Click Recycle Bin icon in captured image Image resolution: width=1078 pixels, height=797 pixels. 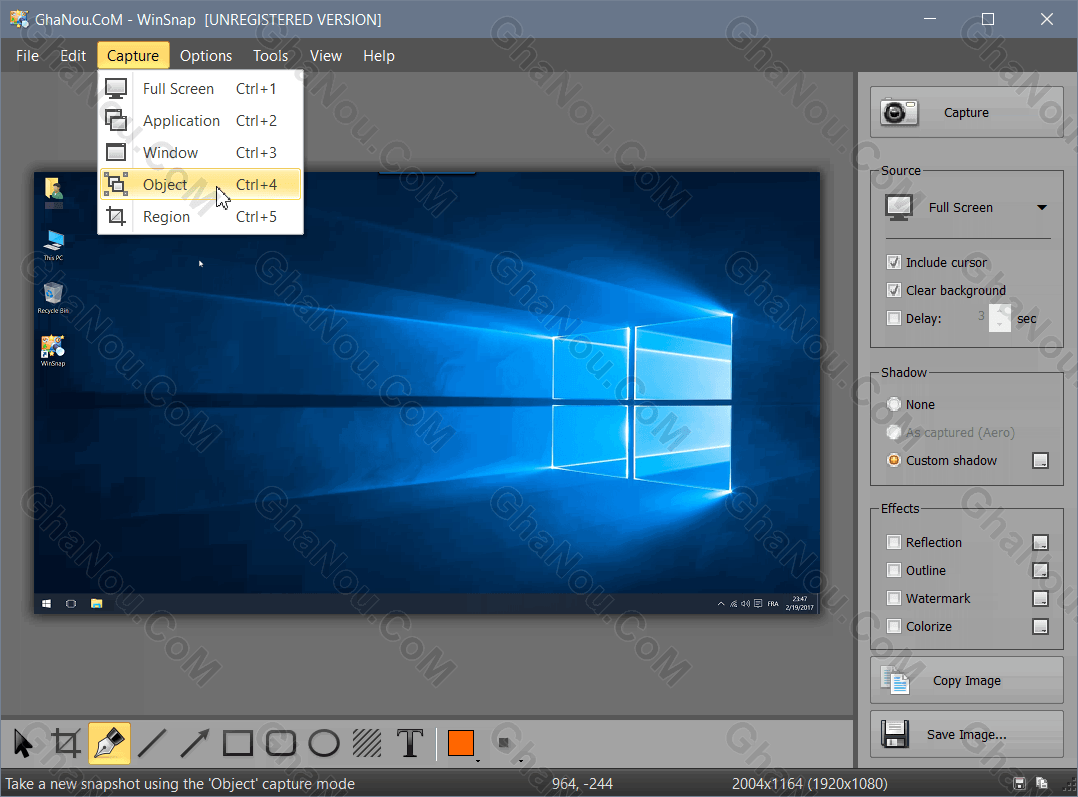tap(53, 297)
